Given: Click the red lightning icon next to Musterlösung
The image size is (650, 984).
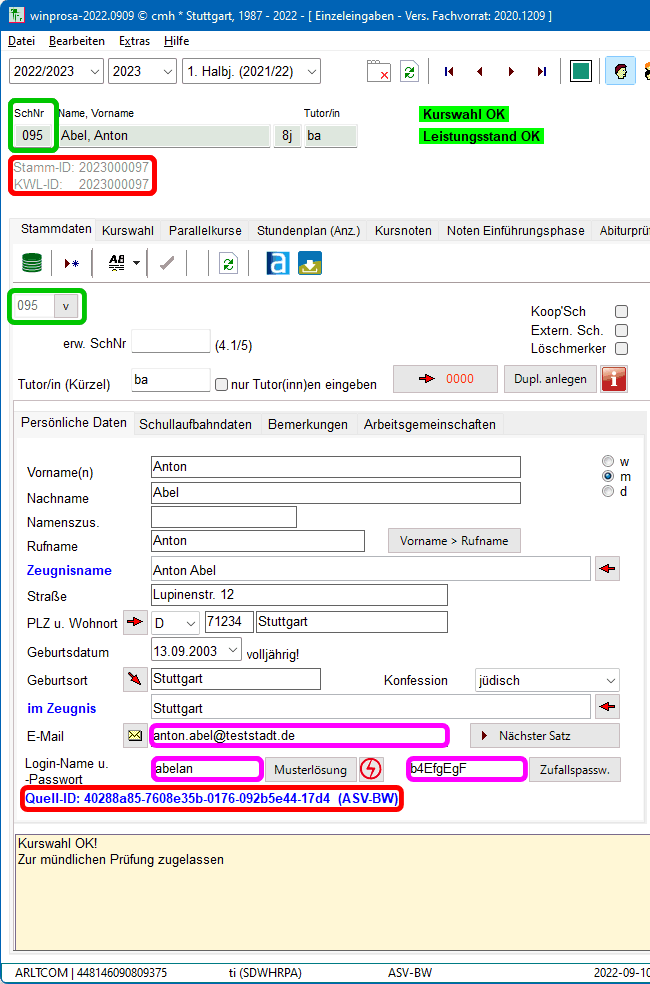Looking at the screenshot, I should point(371,769).
